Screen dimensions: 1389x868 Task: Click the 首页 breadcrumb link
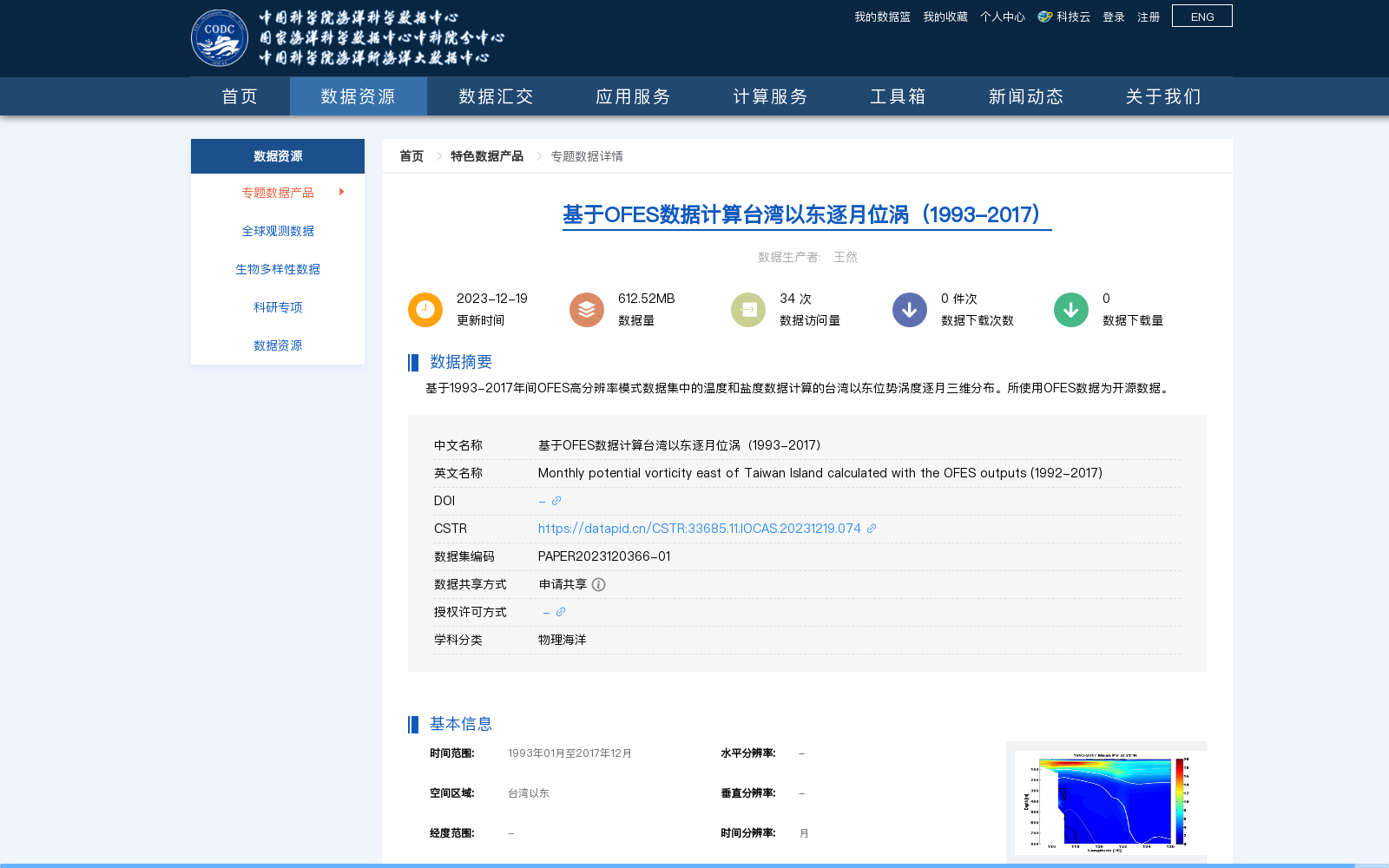411,156
